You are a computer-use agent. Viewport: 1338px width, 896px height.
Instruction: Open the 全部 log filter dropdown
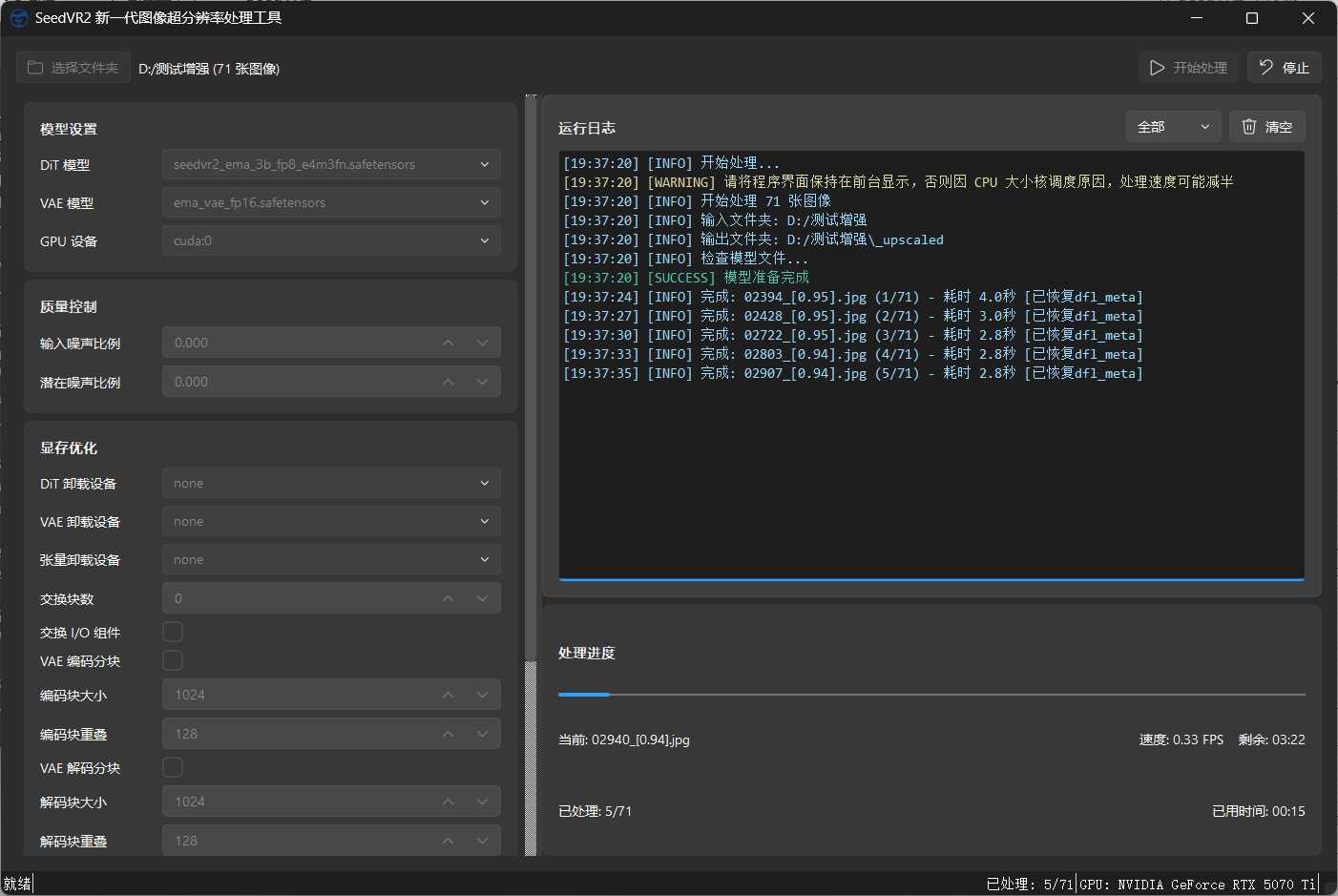pos(1173,127)
